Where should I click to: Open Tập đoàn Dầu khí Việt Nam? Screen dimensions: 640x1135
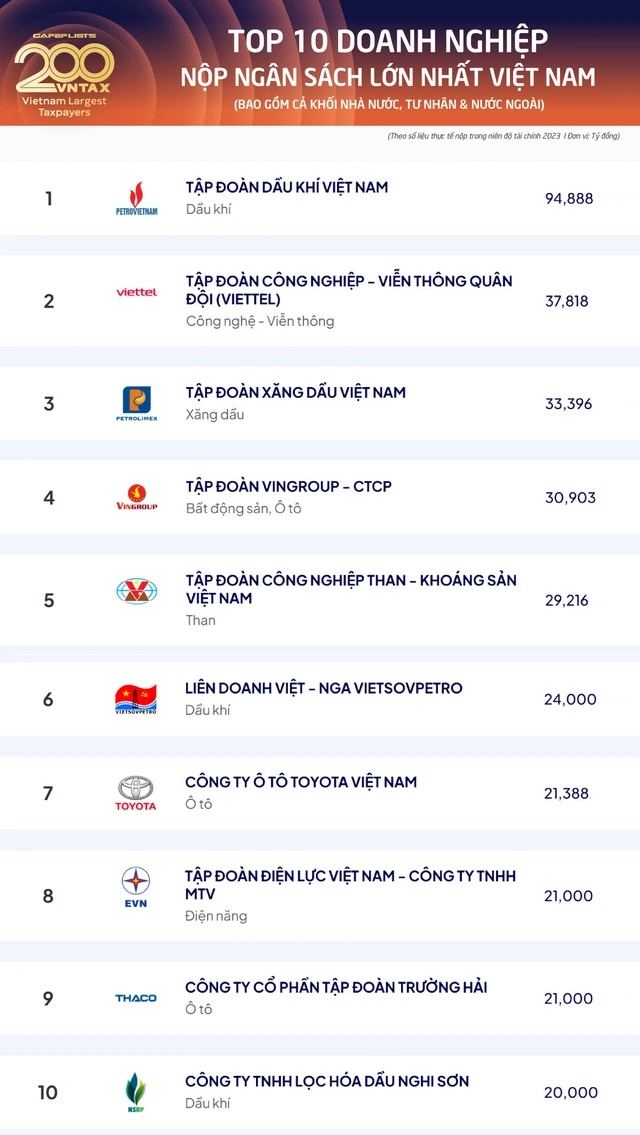click(287, 187)
